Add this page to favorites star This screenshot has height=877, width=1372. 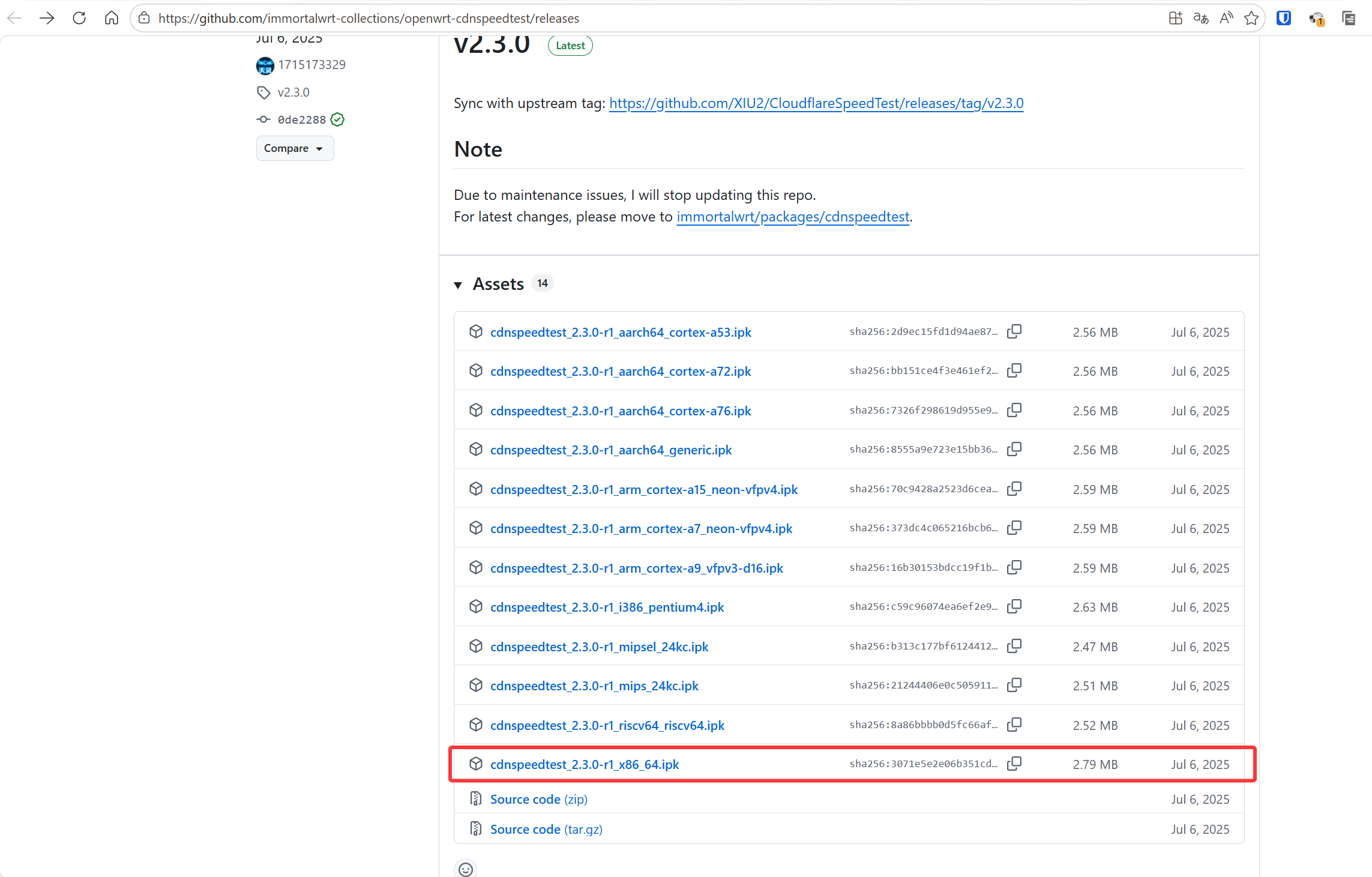[1251, 18]
